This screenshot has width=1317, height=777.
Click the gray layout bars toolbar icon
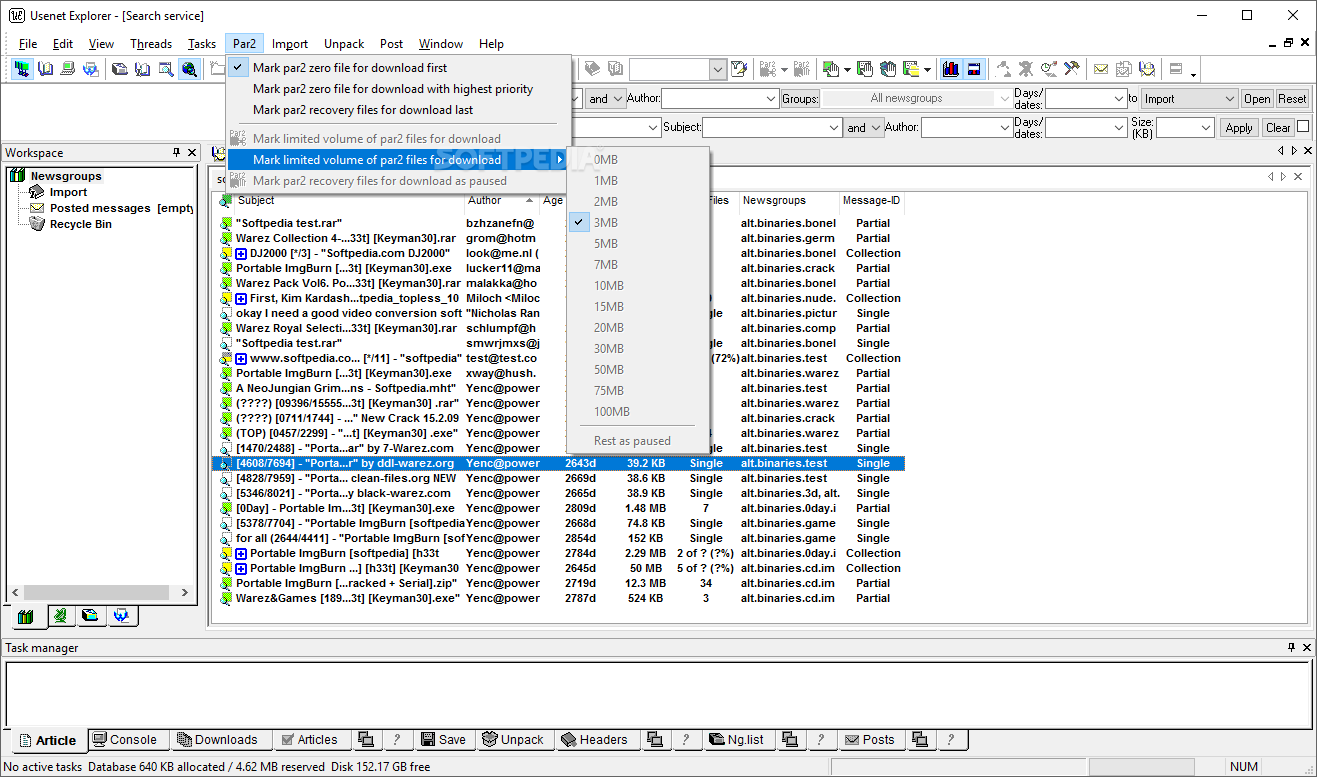[1176, 69]
